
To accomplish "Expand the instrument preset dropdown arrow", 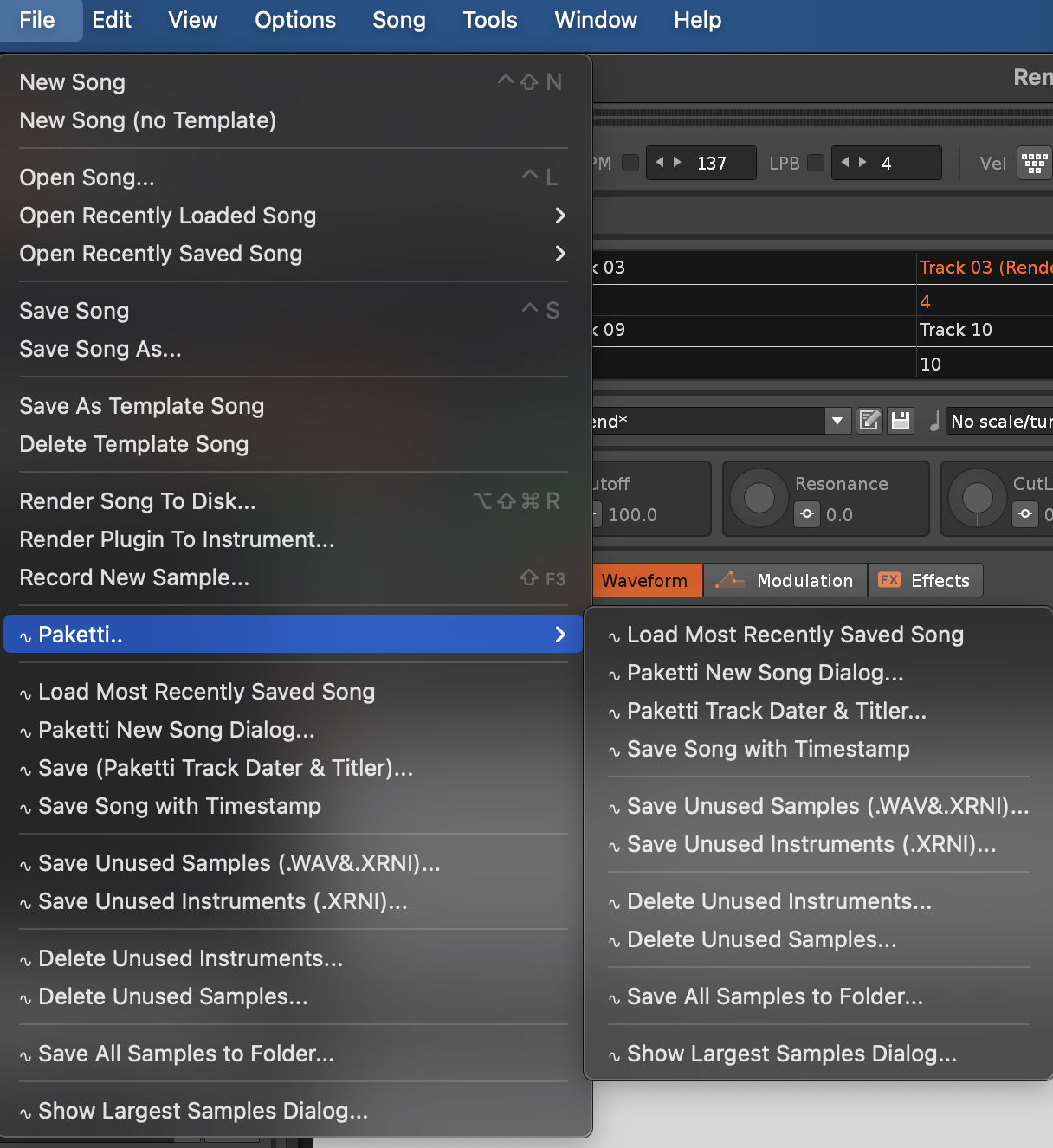I will (837, 422).
